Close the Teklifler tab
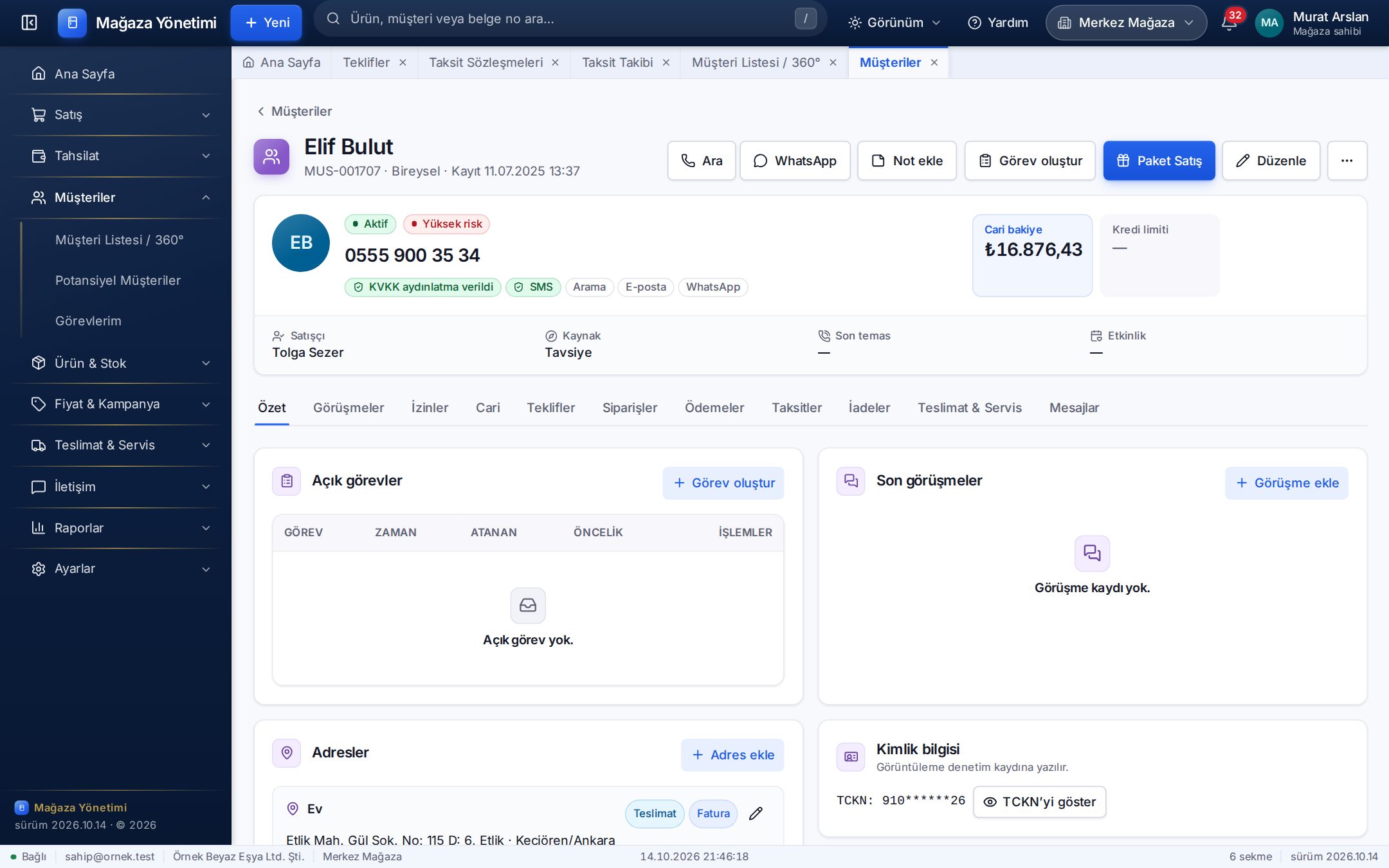 point(403,62)
